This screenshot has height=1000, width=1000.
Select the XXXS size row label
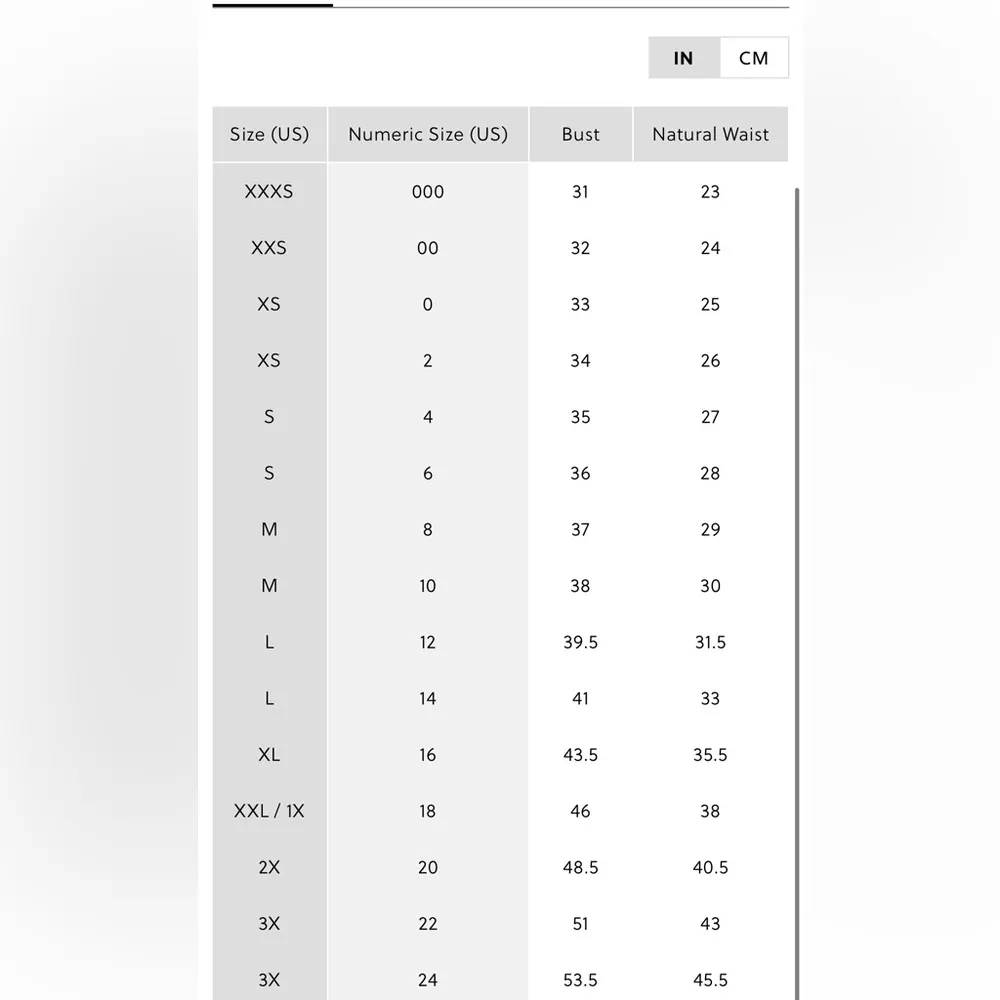[269, 191]
